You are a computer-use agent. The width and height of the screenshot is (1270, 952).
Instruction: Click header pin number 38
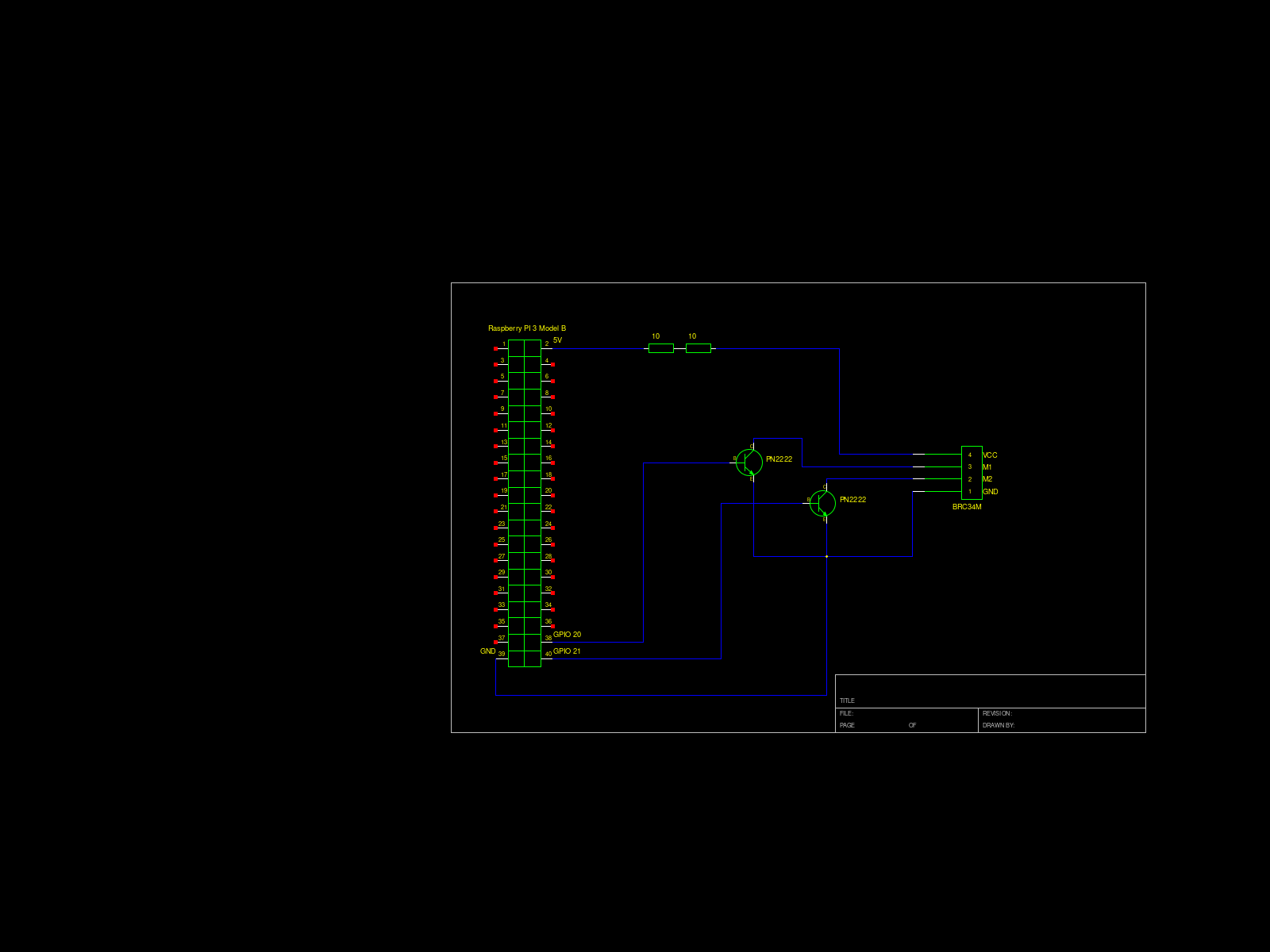548,639
